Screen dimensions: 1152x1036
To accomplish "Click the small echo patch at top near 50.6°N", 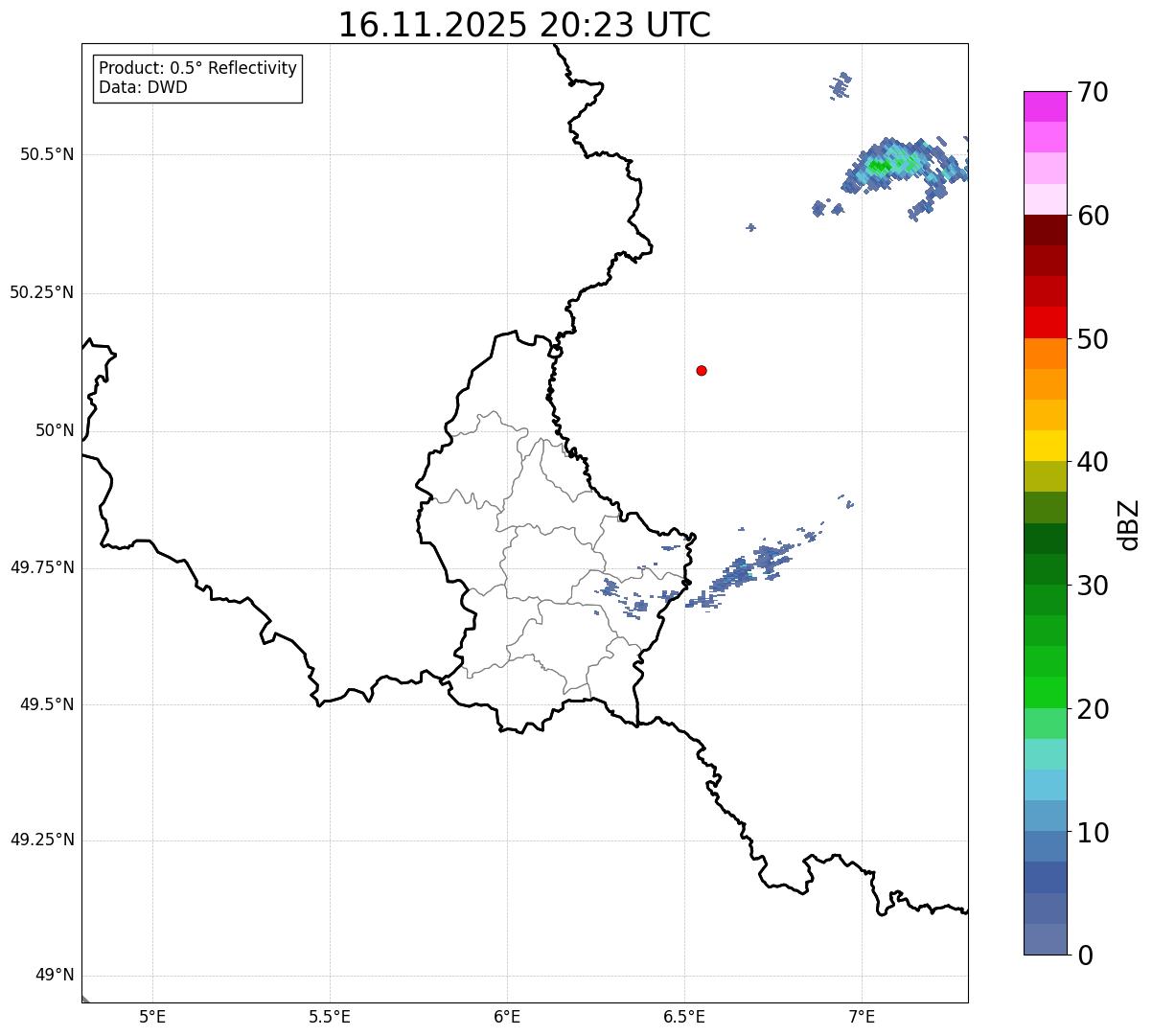I will (x=841, y=85).
